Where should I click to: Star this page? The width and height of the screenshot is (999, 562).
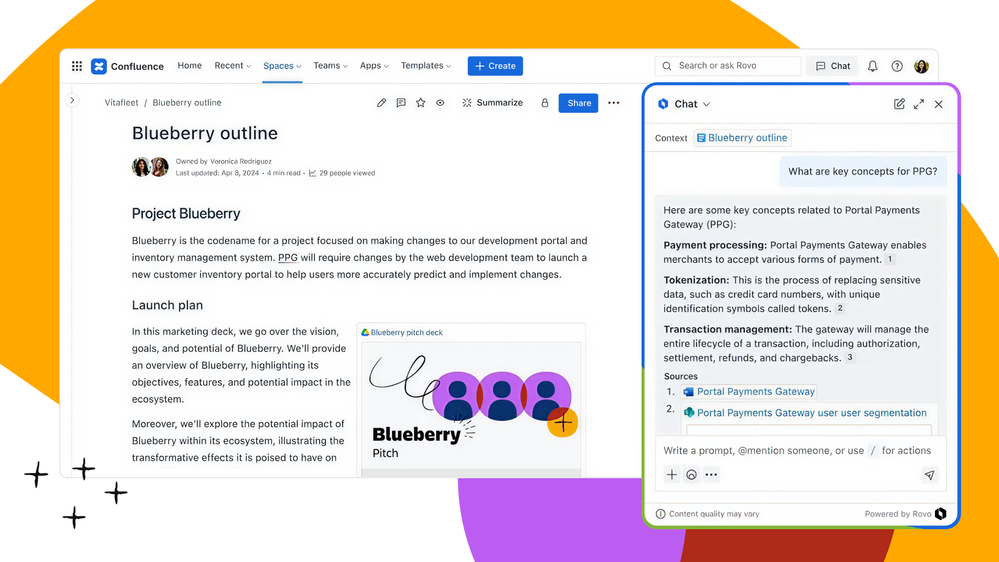point(420,103)
